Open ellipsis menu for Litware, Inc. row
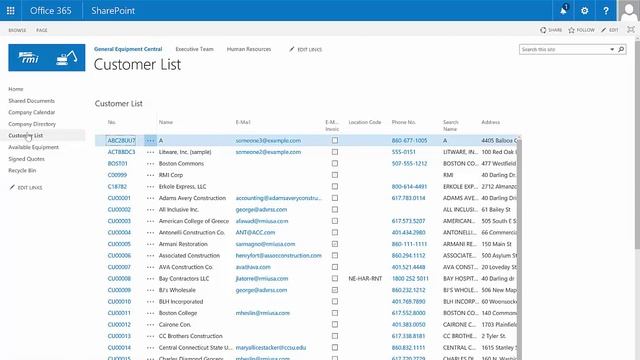640x360 pixels. 150,152
